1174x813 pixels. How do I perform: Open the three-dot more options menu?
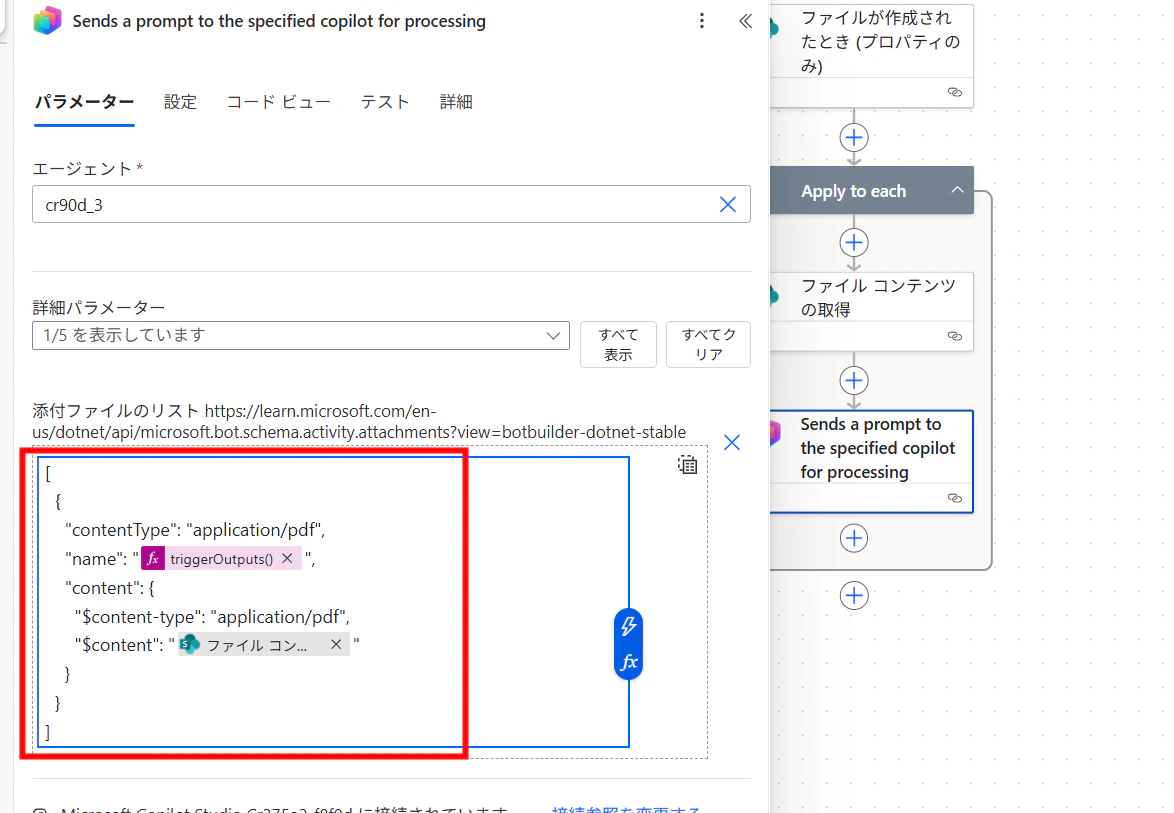702,21
